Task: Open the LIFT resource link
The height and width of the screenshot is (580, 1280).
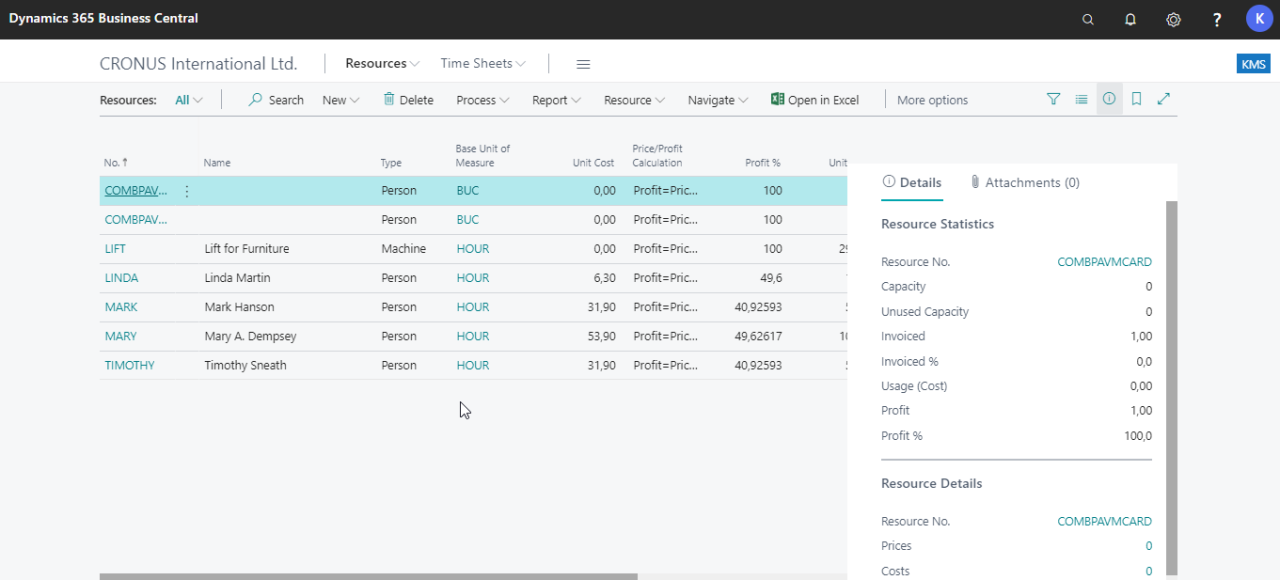Action: tap(115, 249)
